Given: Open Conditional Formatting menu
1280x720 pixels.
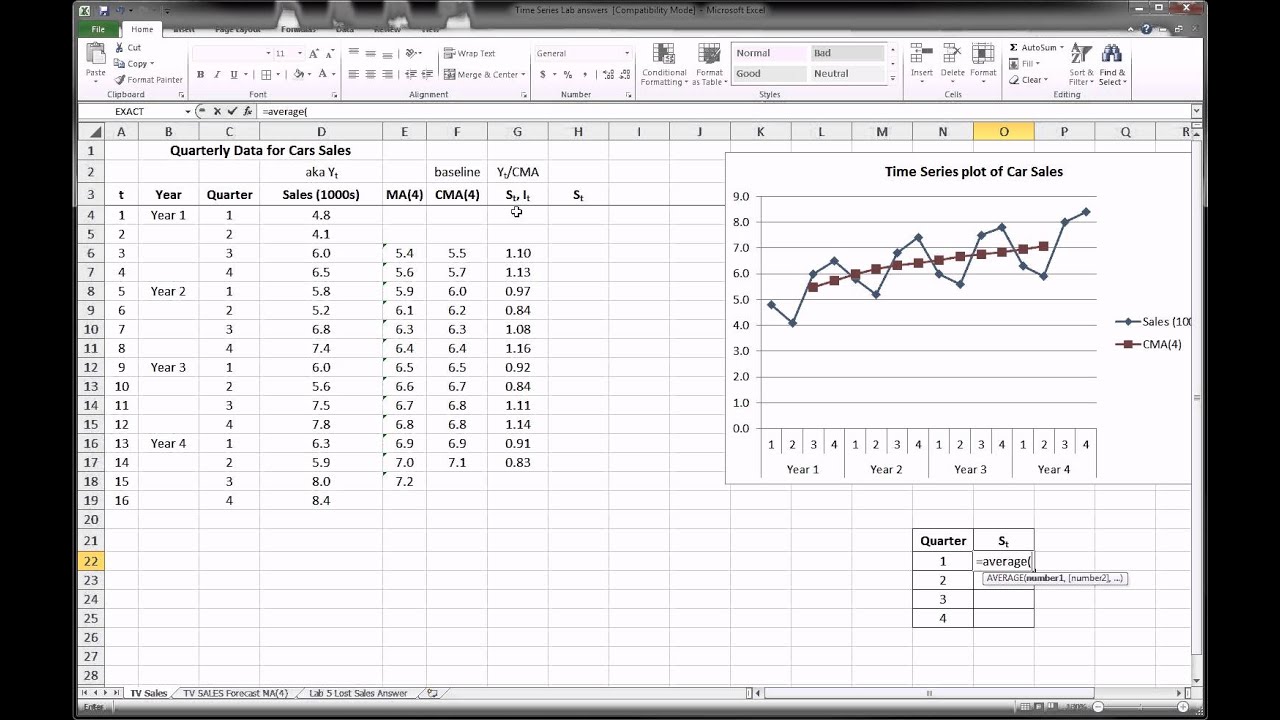Looking at the screenshot, I should [663, 65].
